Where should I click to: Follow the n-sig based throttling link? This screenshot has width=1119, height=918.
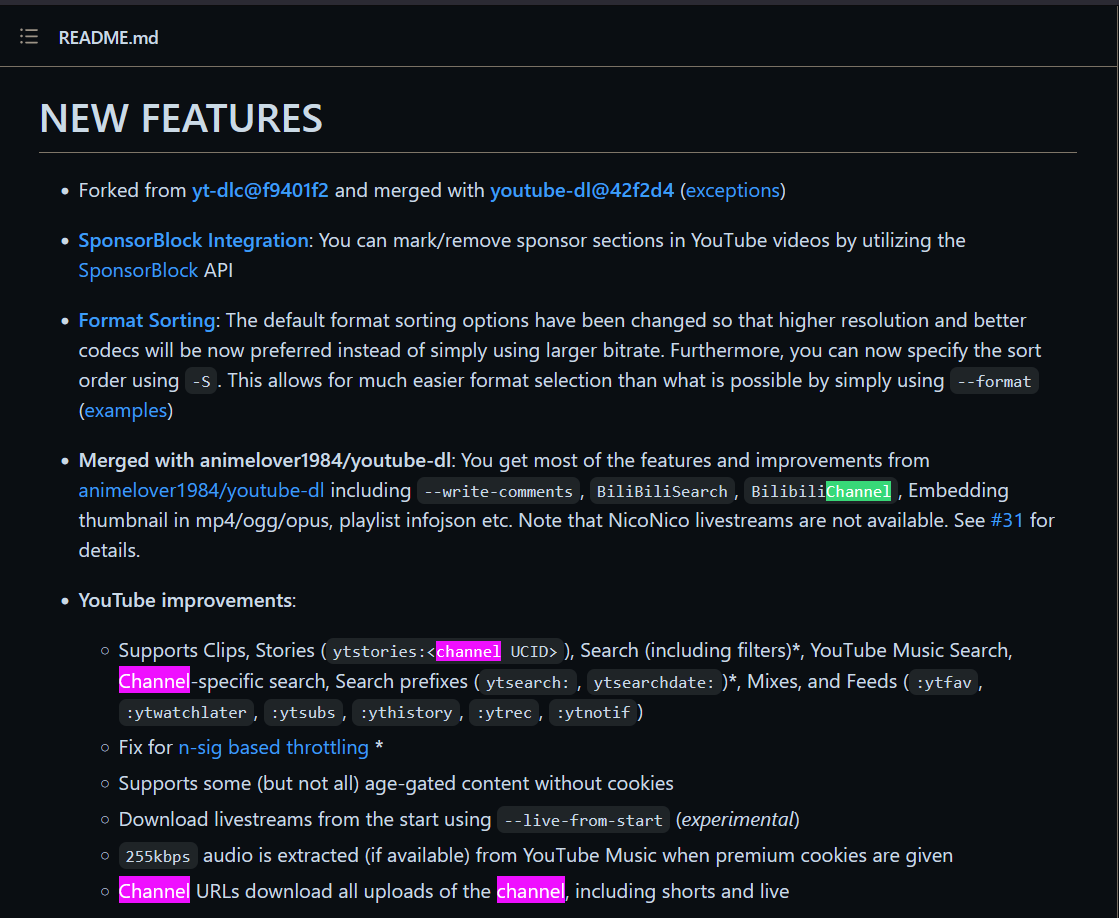[x=273, y=747]
